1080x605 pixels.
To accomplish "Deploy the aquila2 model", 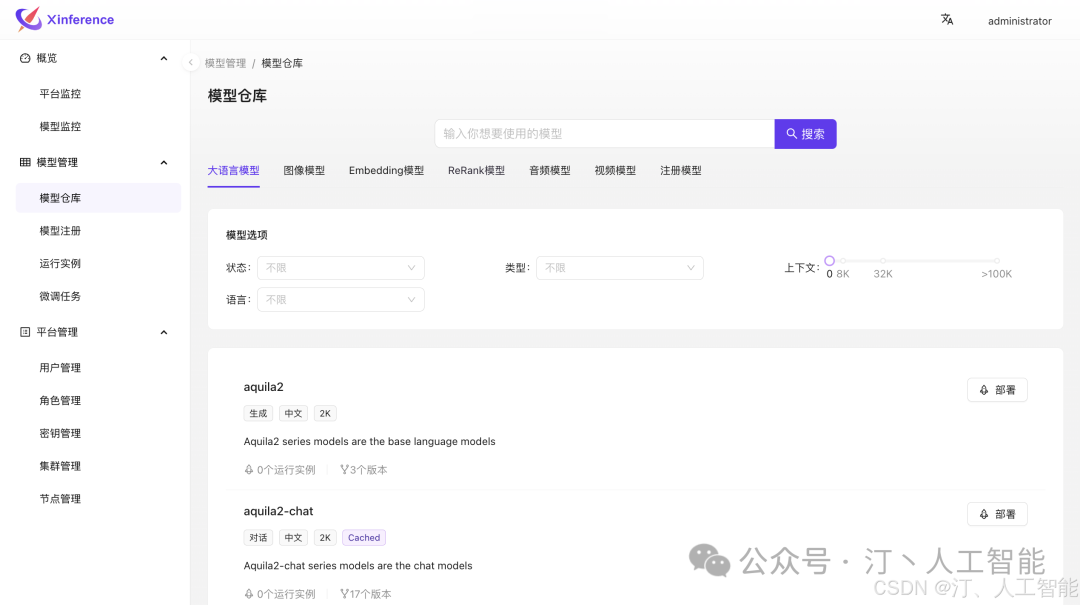I will (x=996, y=390).
